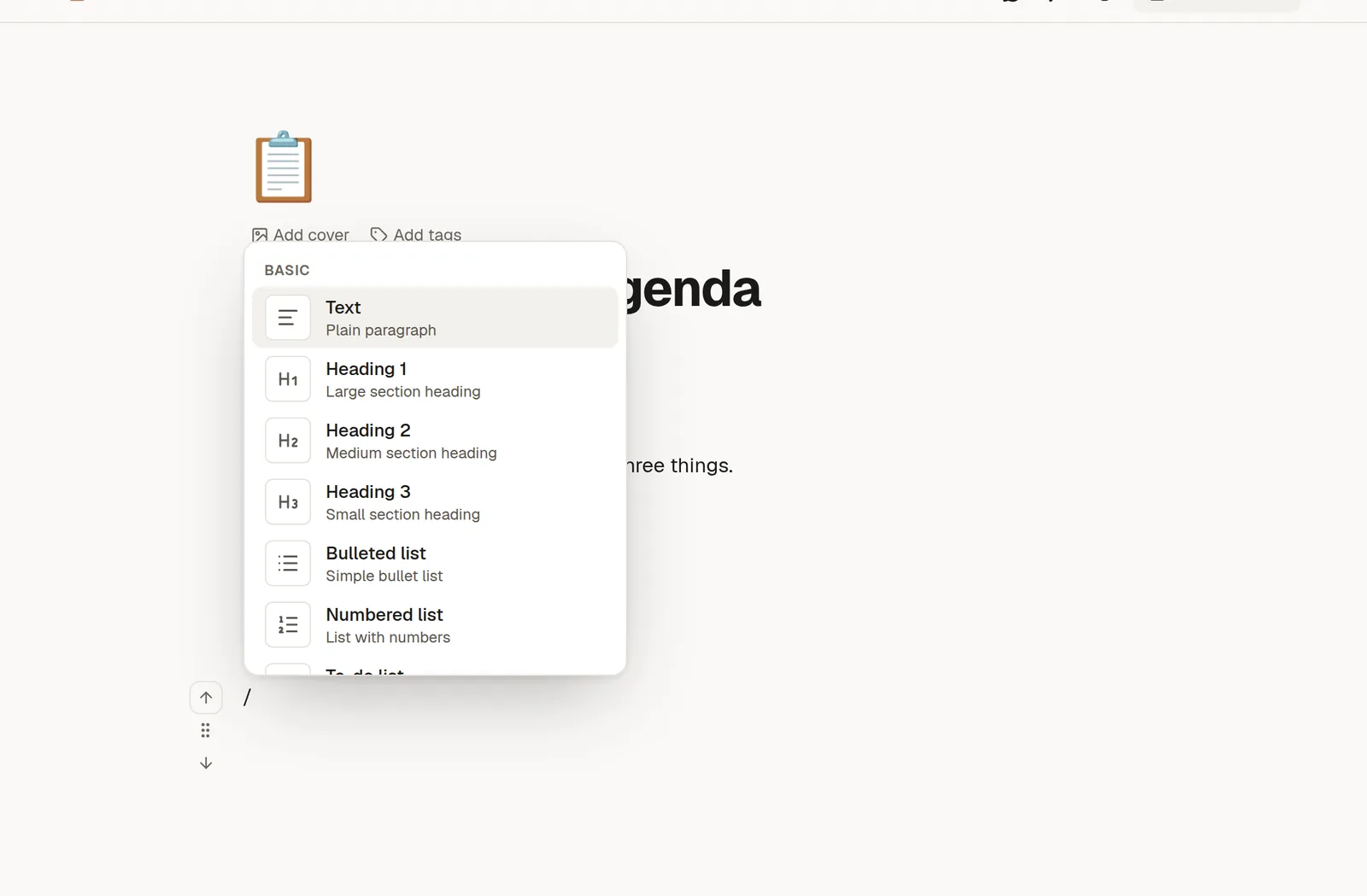Click the paragraph ending 'hree things.'
Viewport: 1367px width, 896px height.
[680, 466]
